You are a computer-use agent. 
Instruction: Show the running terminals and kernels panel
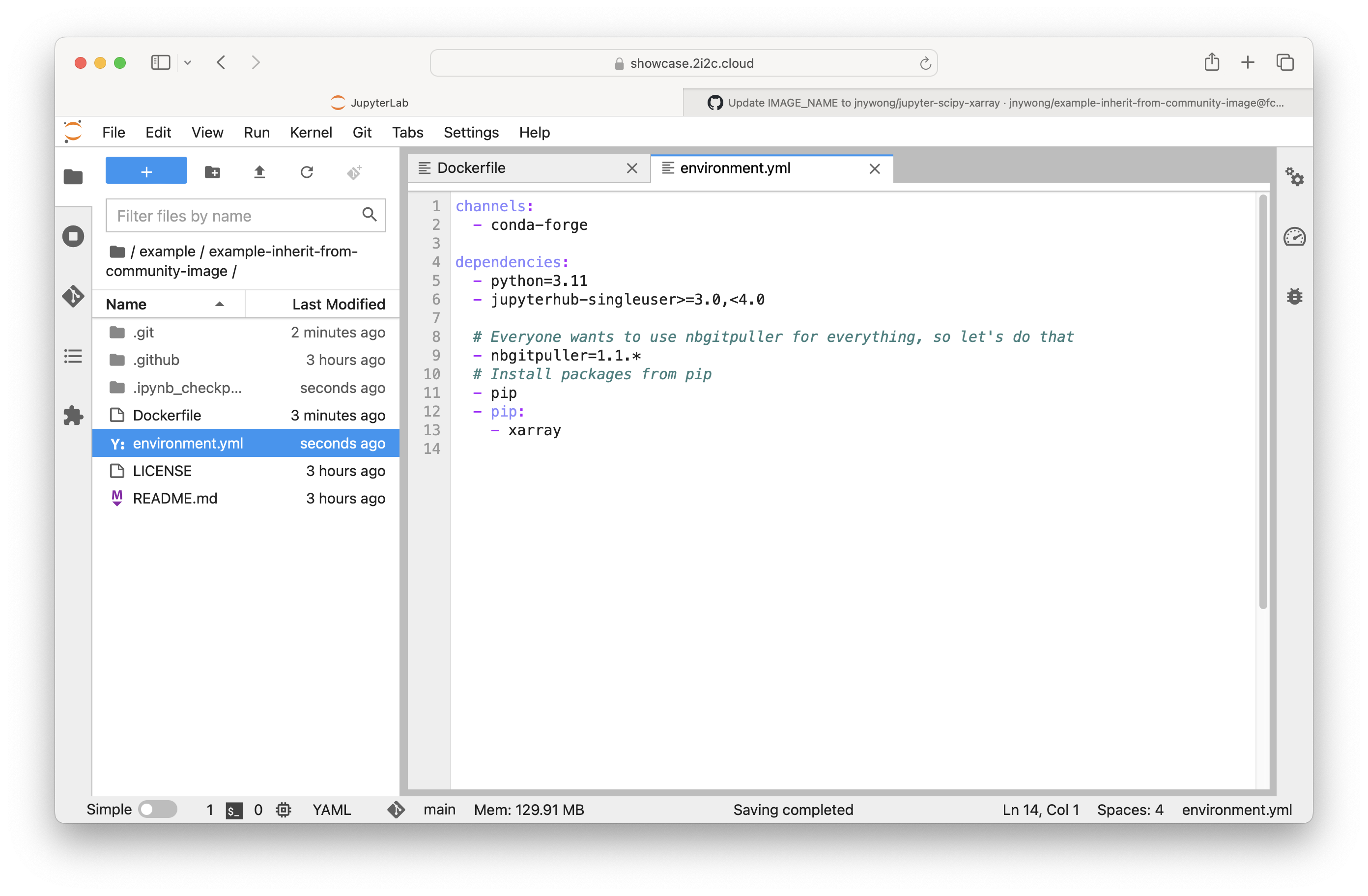[x=73, y=236]
